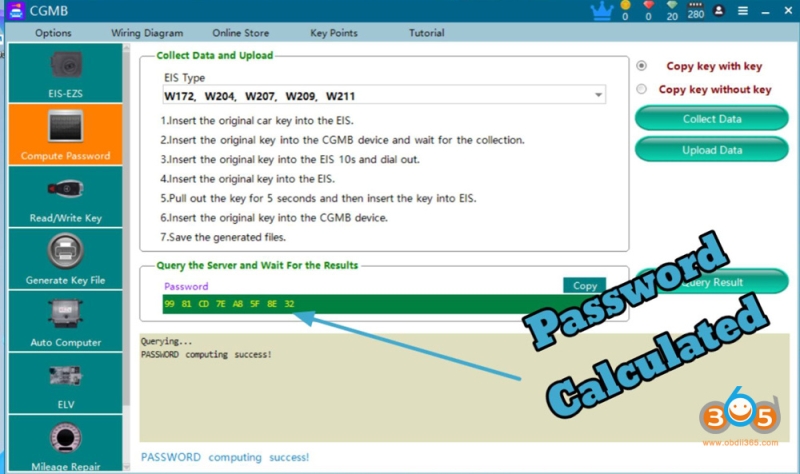Image resolution: width=800 pixels, height=474 pixels.
Task: Click the green password field
Action: [384, 304]
